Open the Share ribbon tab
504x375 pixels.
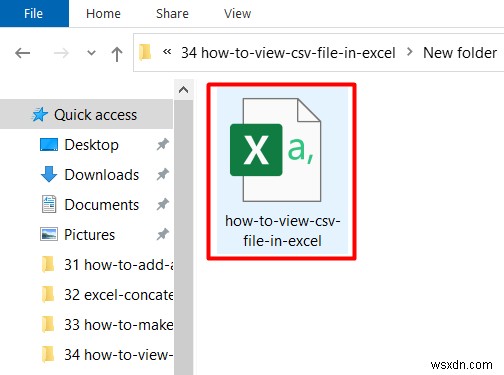point(172,14)
